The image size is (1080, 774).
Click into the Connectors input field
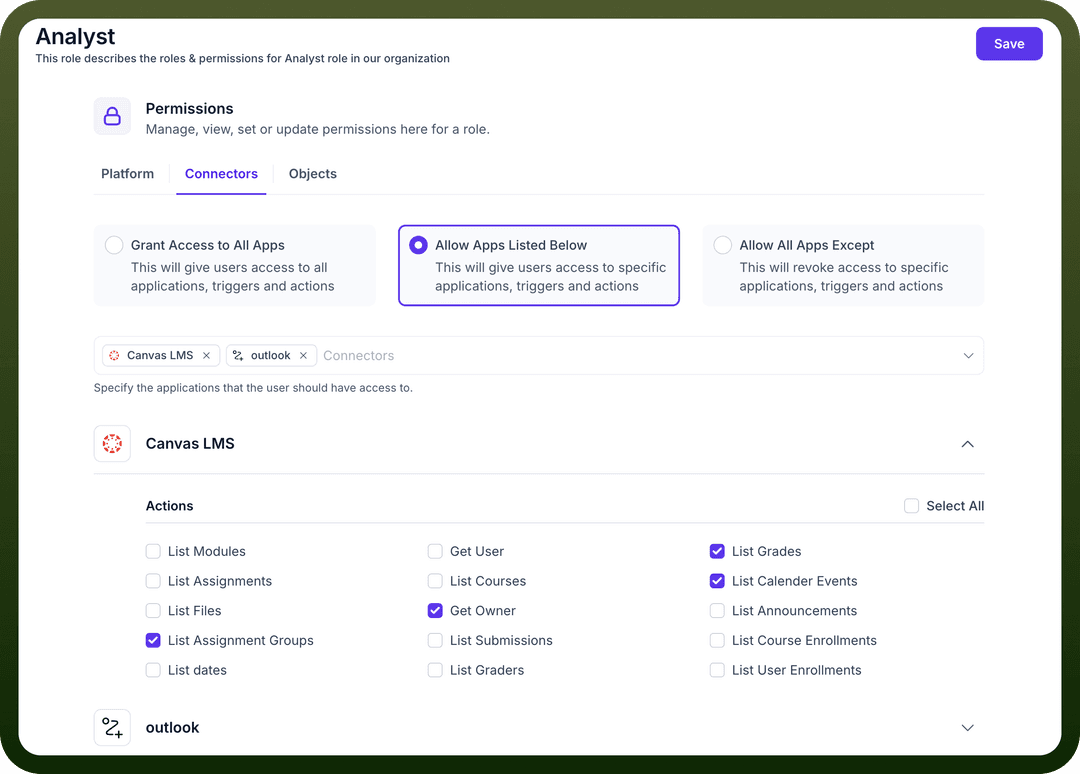point(637,356)
